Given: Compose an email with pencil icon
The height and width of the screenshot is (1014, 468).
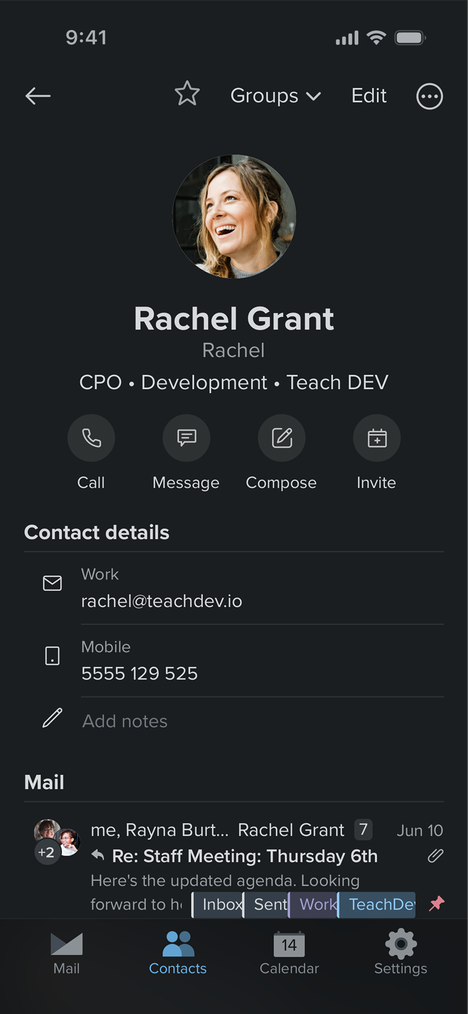Looking at the screenshot, I should click(x=281, y=438).
